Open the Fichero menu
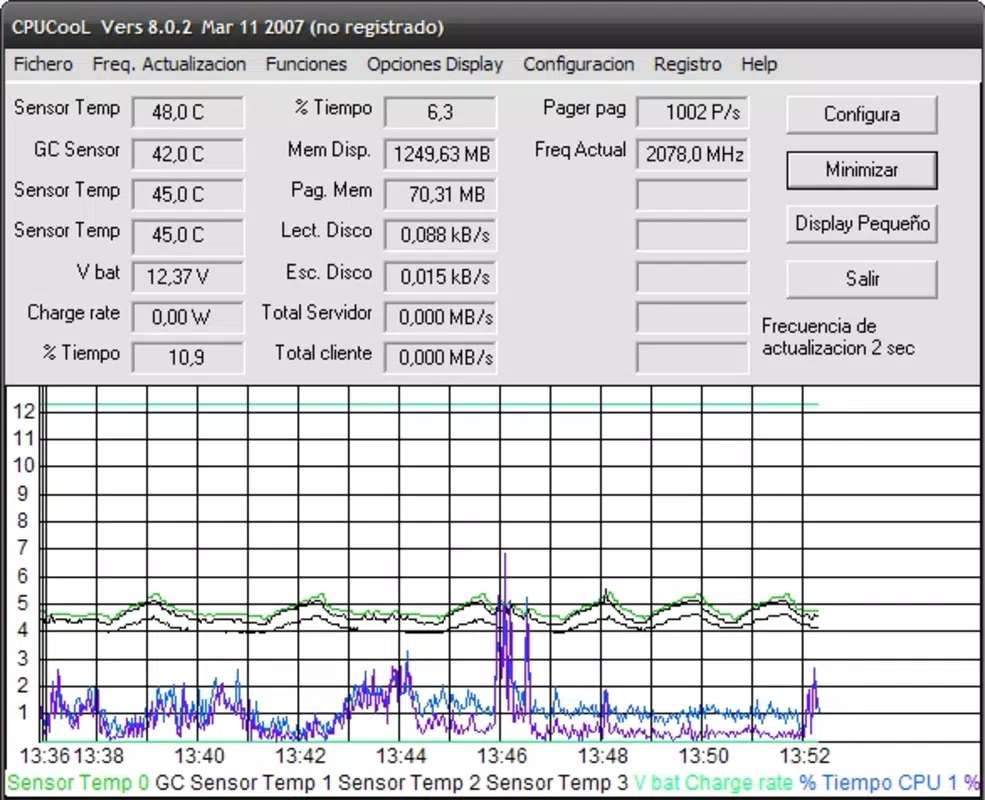This screenshot has height=800, width=985. coord(43,64)
